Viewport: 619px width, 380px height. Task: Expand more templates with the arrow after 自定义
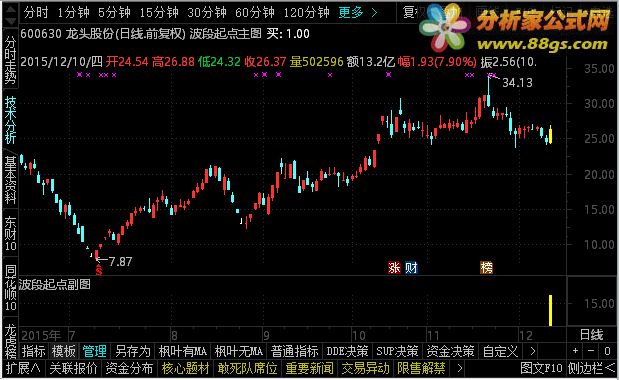pyautogui.click(x=532, y=351)
